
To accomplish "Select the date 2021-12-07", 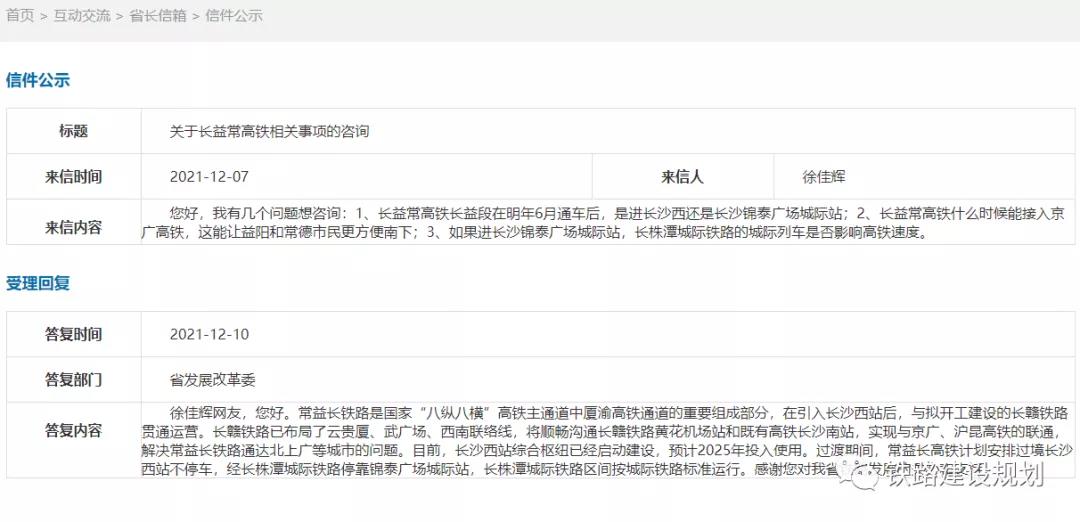I will (x=209, y=176).
